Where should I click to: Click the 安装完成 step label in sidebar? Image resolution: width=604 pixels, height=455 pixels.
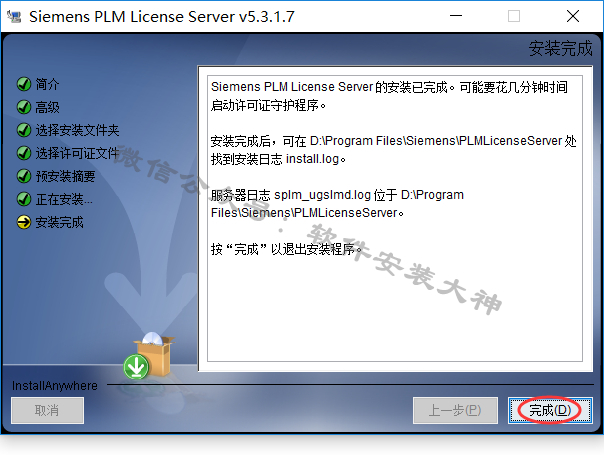[59, 223]
